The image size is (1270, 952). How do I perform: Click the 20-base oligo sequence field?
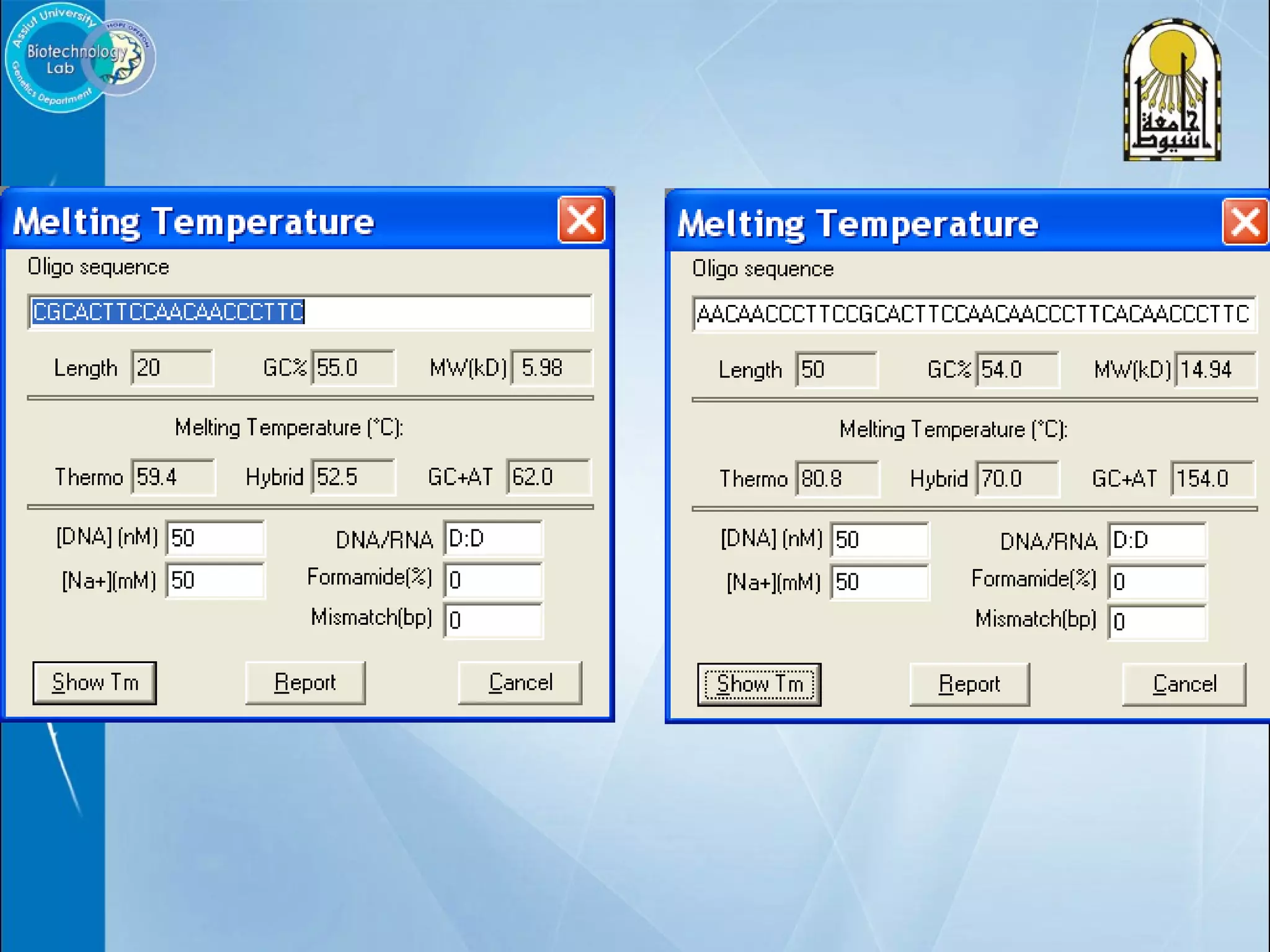310,312
